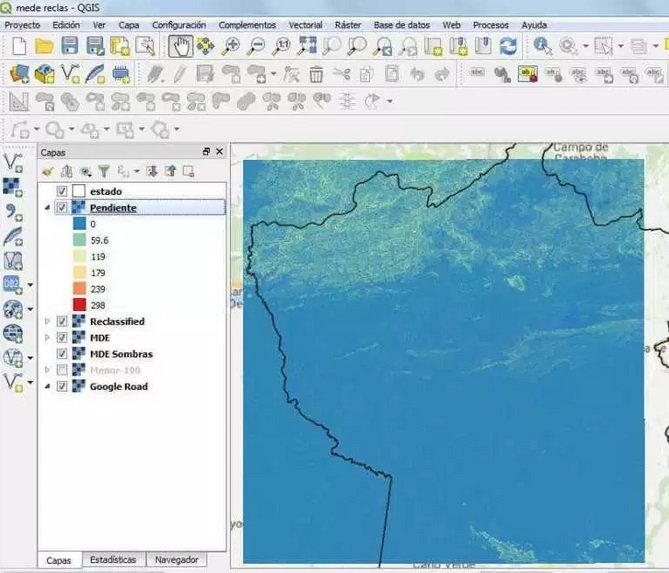Click the Save Project floppy icon
The height and width of the screenshot is (573, 669).
coord(69,45)
